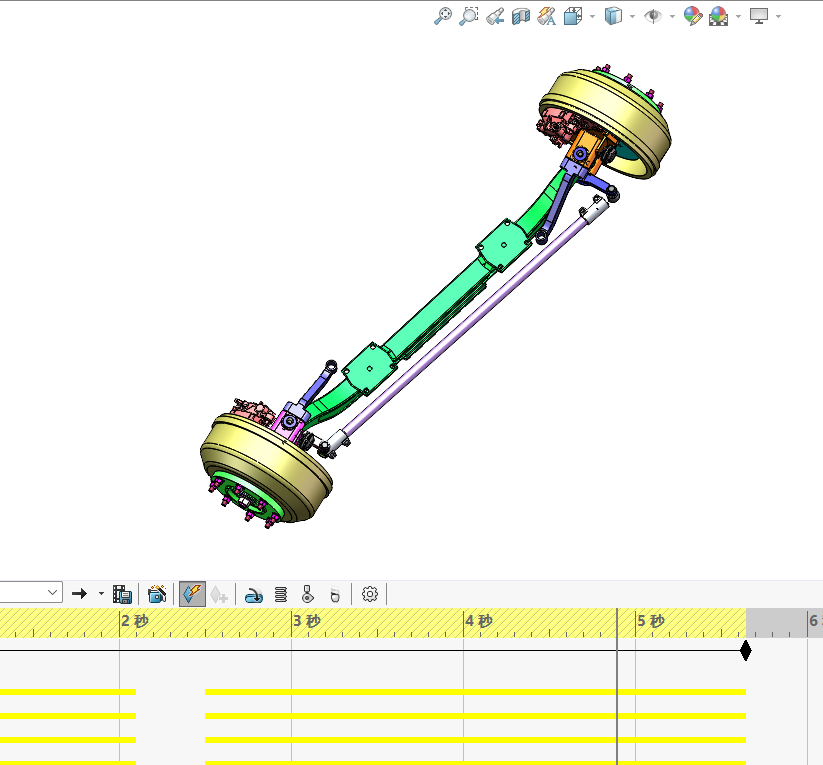Add a Contact between components

308,594
